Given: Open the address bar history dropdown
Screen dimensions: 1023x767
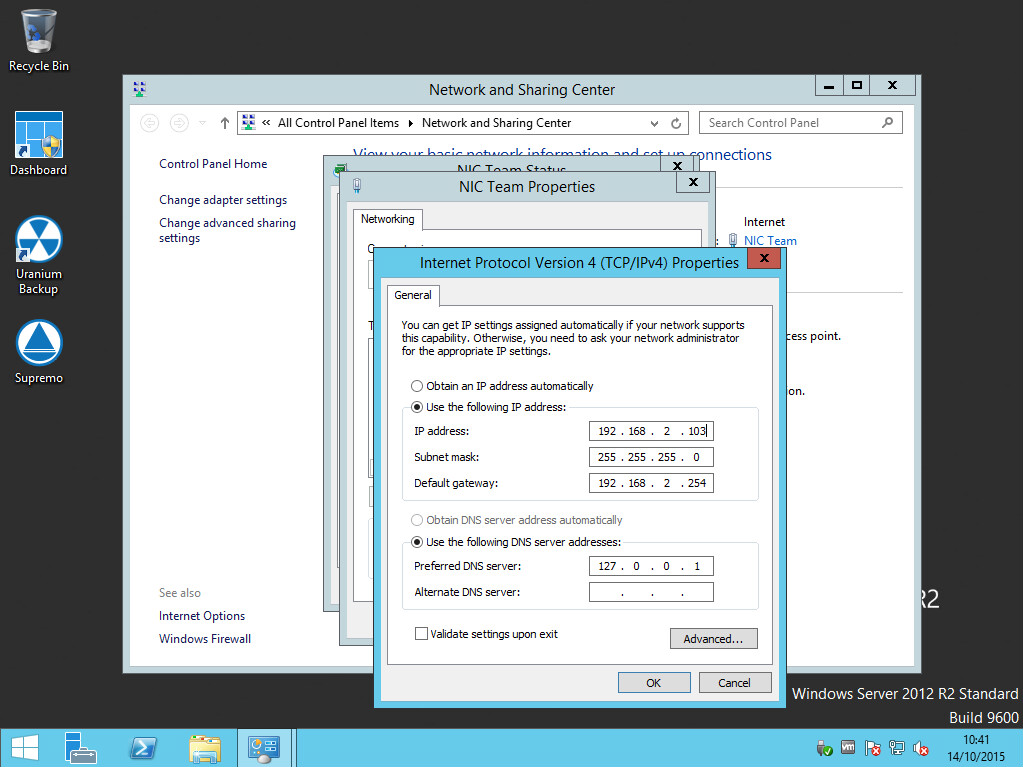Looking at the screenshot, I should point(653,123).
